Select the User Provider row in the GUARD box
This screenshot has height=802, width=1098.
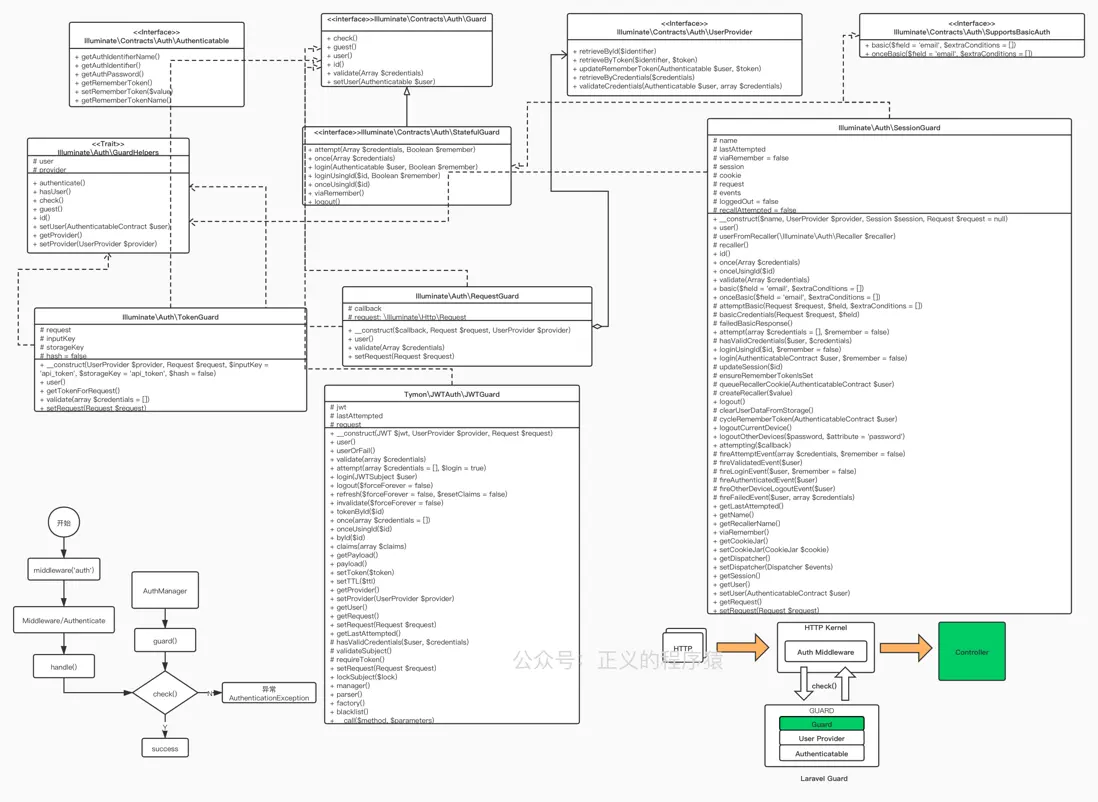pos(823,738)
